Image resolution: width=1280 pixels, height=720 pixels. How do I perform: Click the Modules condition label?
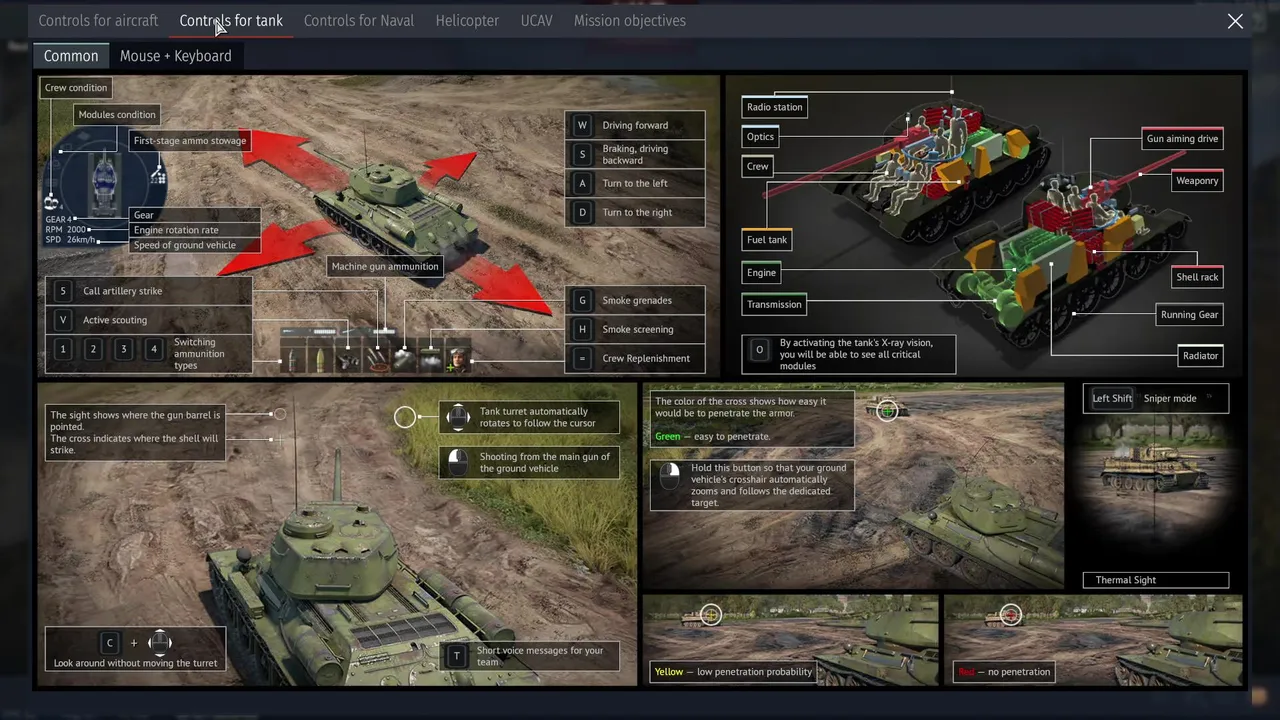tap(117, 115)
